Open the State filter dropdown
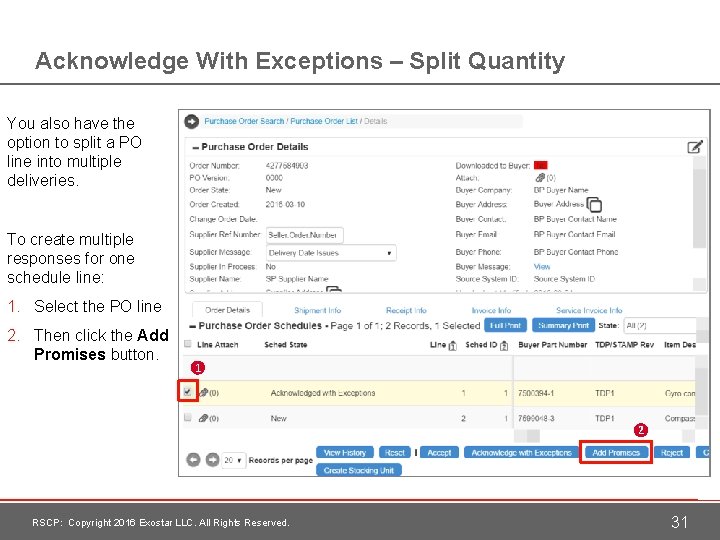Image resolution: width=720 pixels, height=540 pixels. 660,326
